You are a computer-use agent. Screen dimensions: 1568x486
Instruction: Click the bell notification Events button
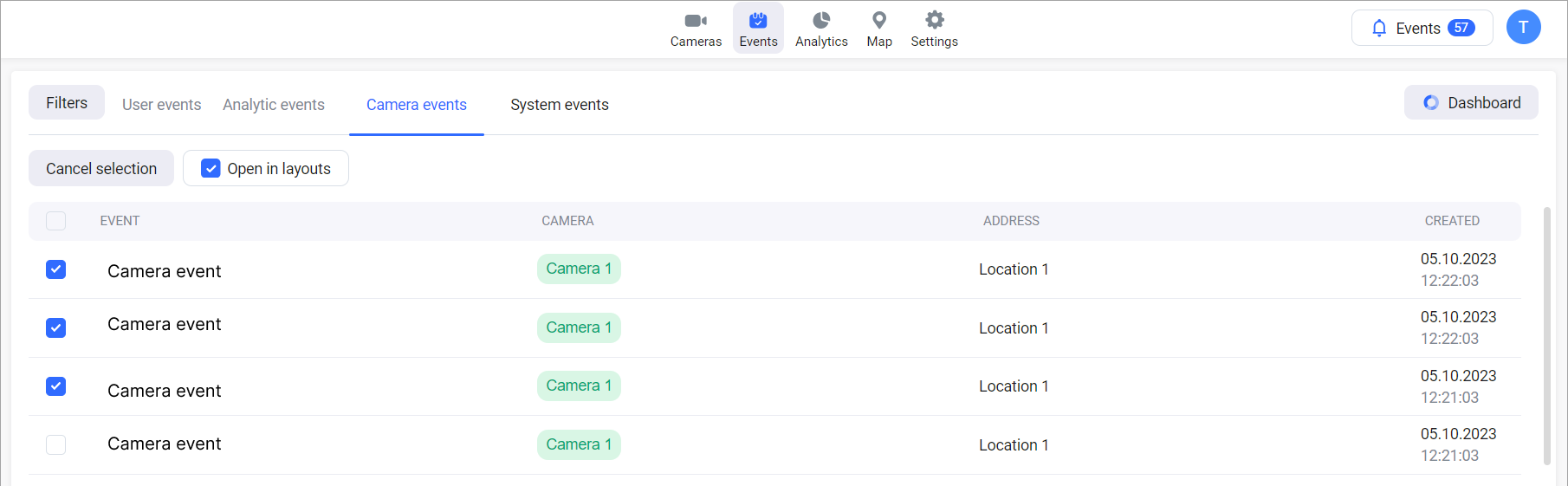coord(1422,28)
